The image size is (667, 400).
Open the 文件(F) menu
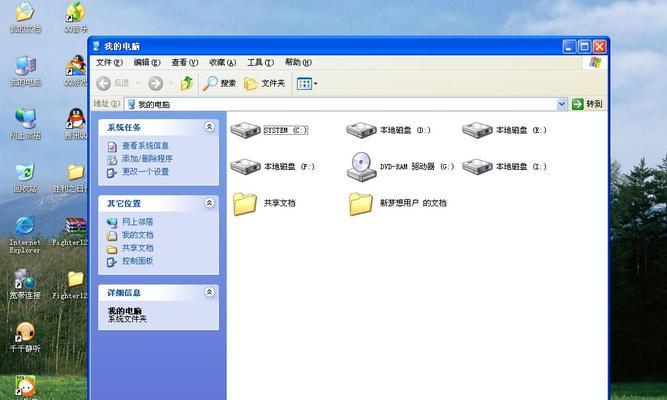109,63
